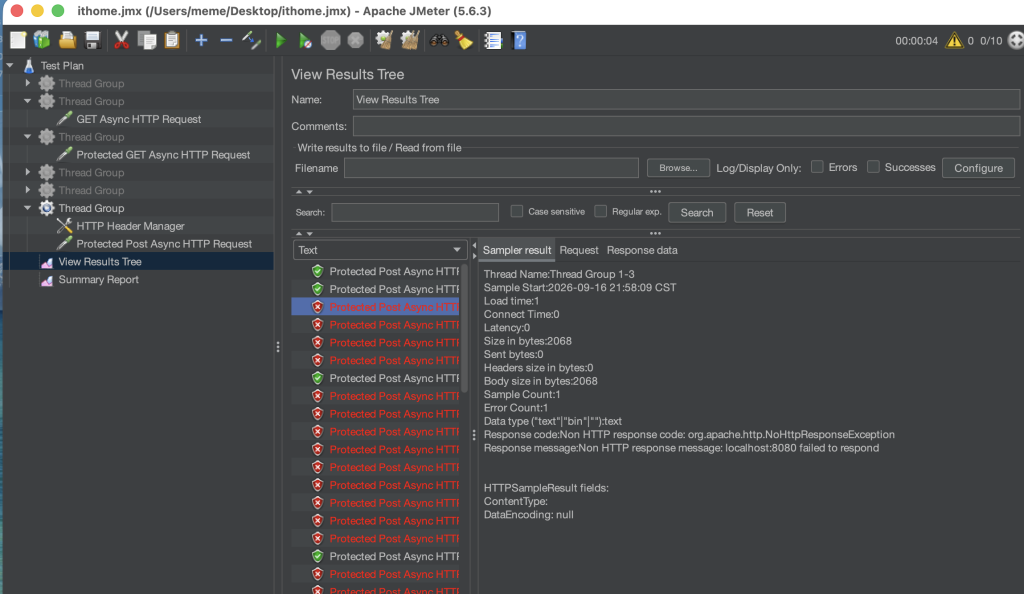Viewport: 1024px width, 594px height.
Task: Click the Search button
Action: coord(697,212)
